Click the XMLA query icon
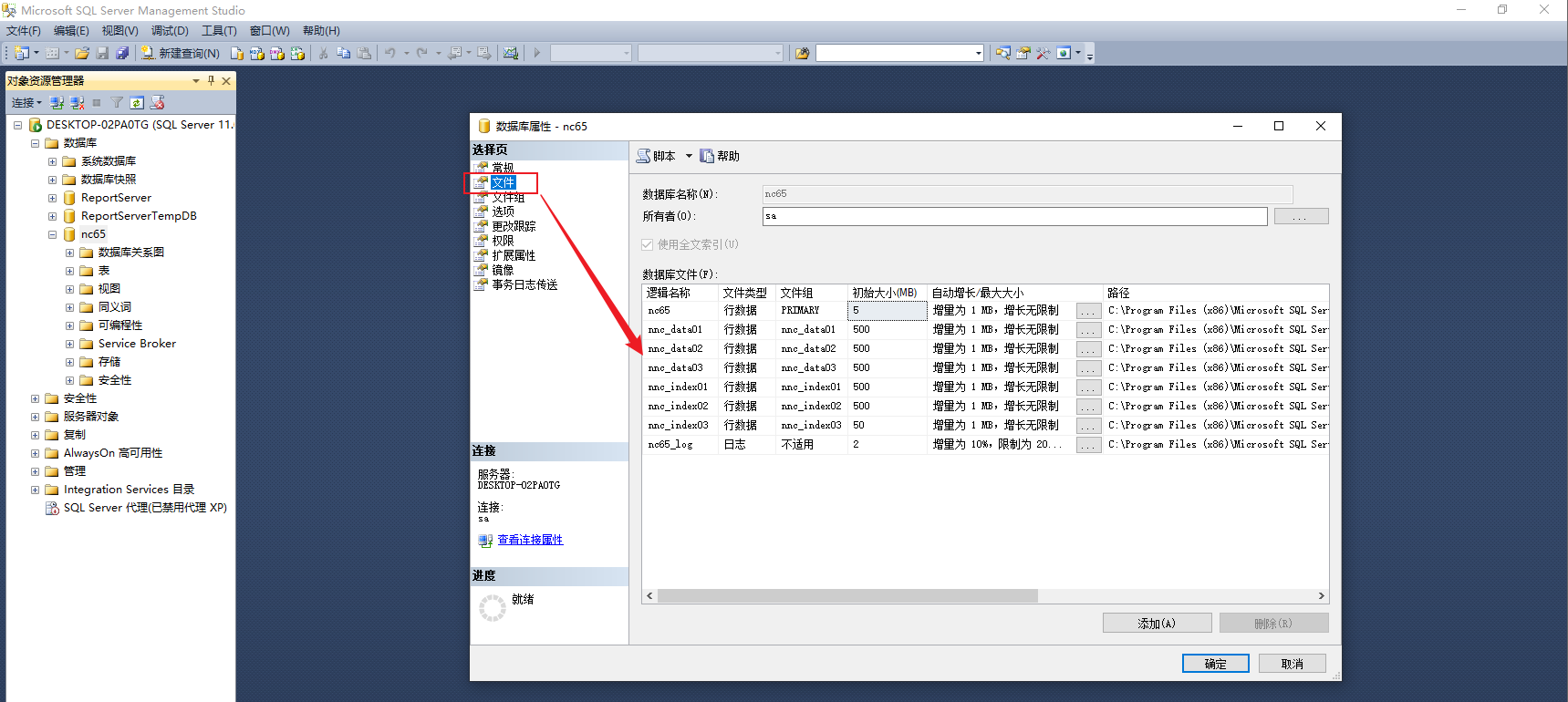The width and height of the screenshot is (1568, 702). coord(297,53)
